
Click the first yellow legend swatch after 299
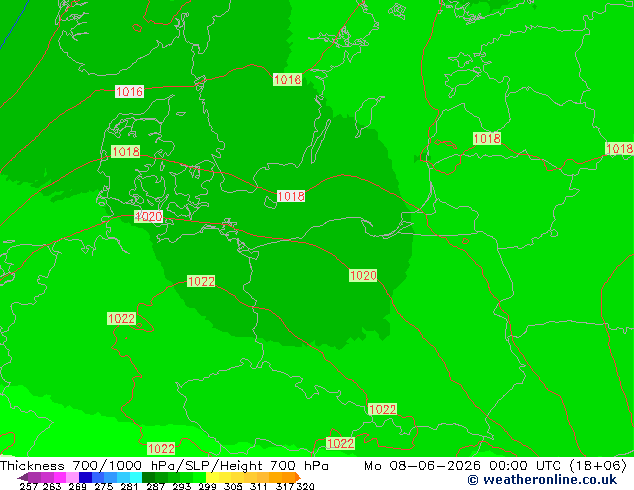click(212, 477)
